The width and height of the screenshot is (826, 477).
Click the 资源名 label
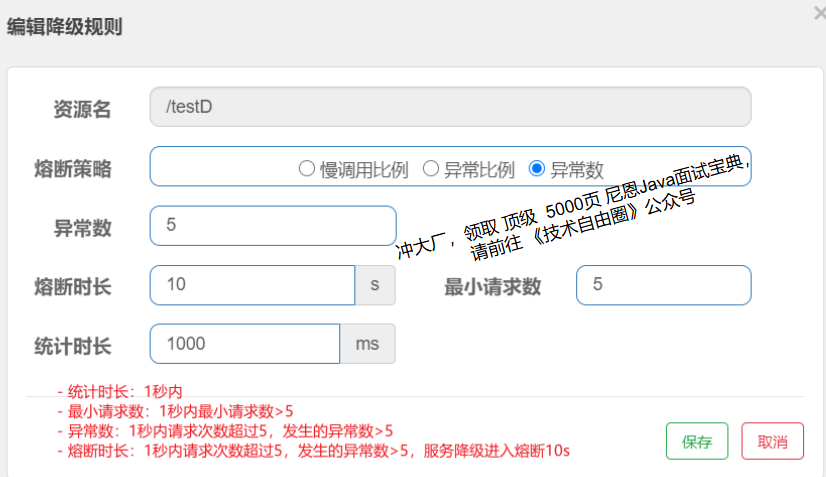[82, 110]
